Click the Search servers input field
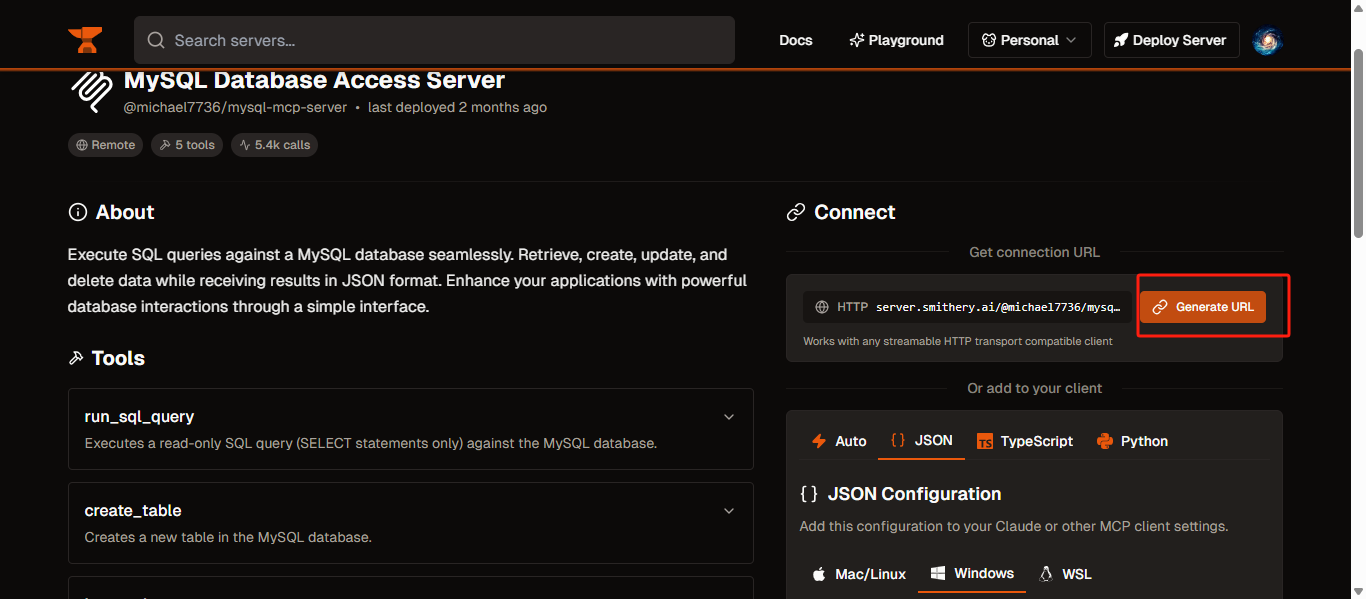This screenshot has height=599, width=1366. [434, 40]
